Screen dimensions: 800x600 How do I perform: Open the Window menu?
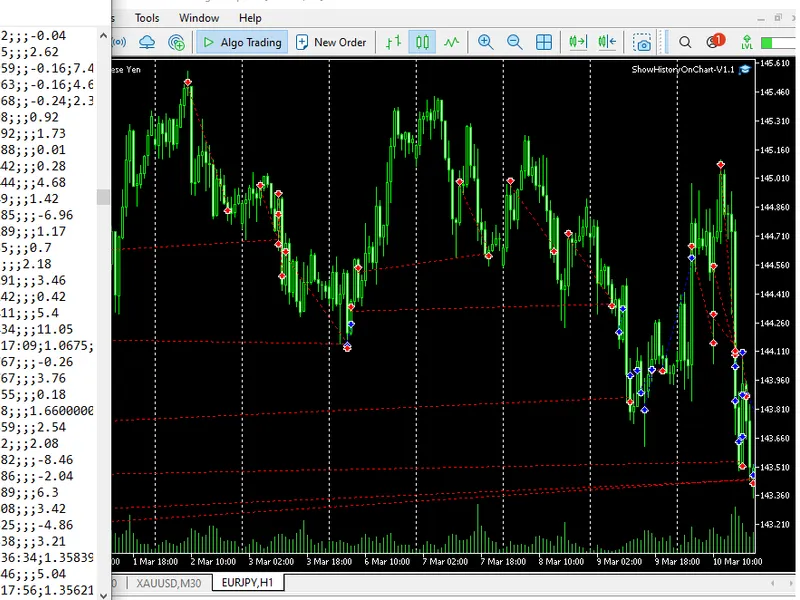(199, 18)
